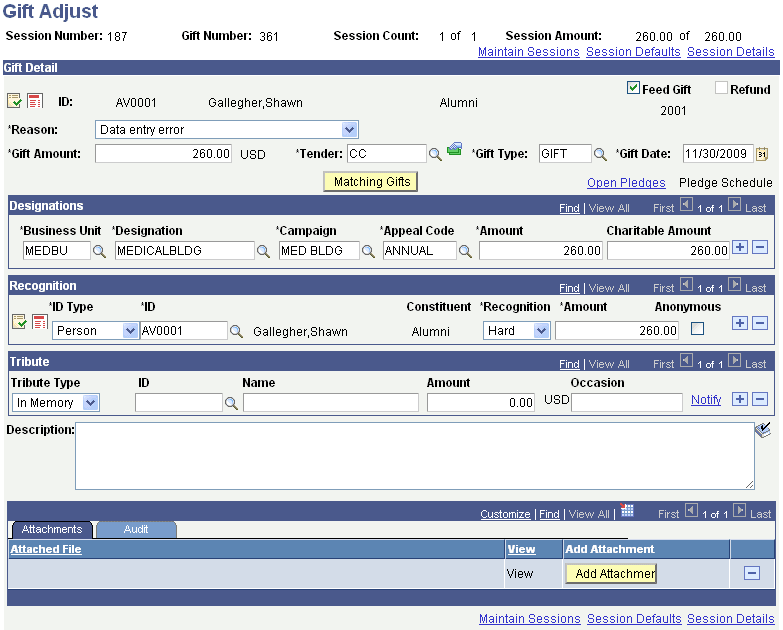Image resolution: width=783 pixels, height=630 pixels.
Task: Click the Add Attachment button
Action: tap(611, 574)
